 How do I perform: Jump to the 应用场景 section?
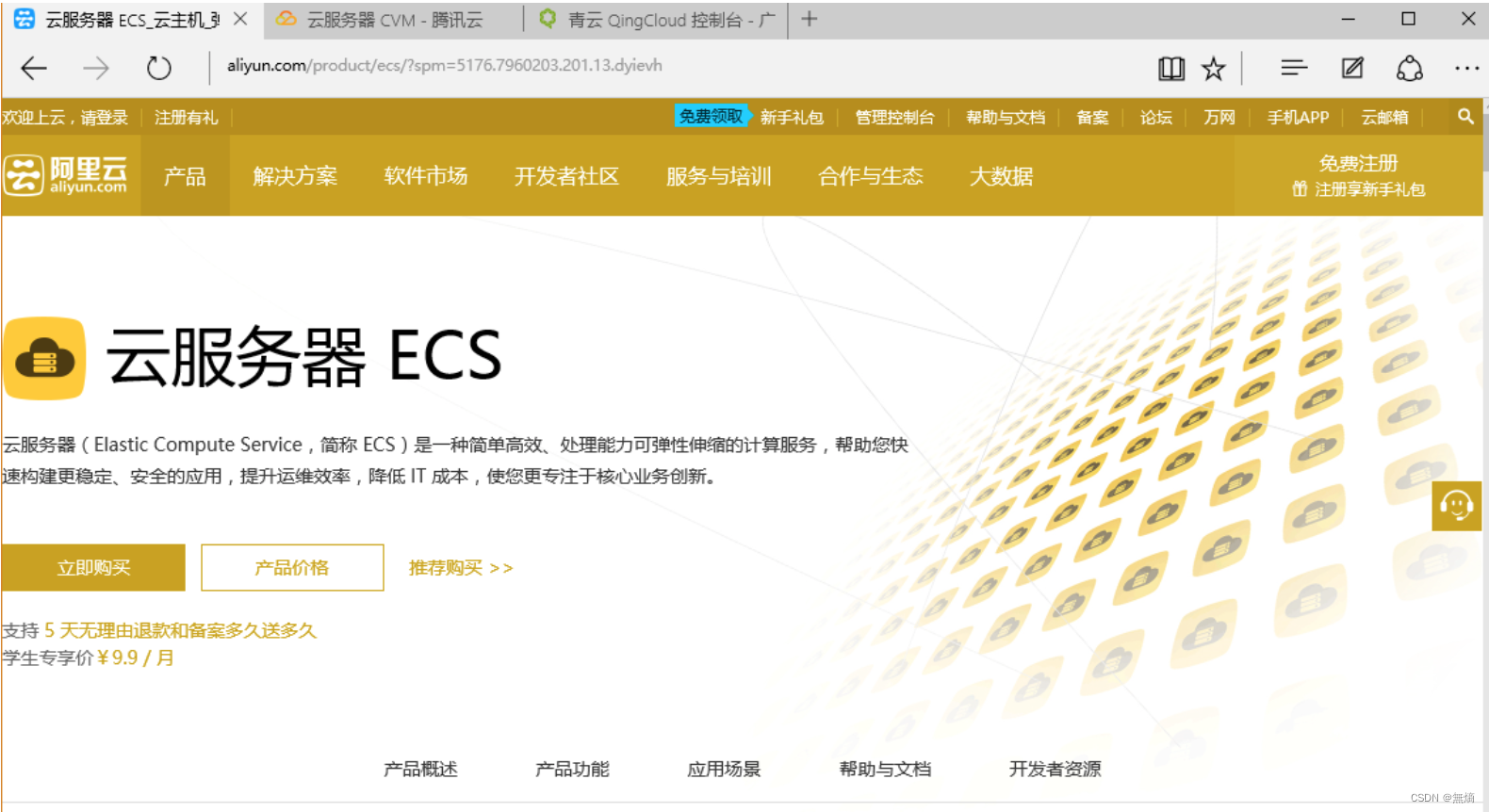pyautogui.click(x=724, y=770)
